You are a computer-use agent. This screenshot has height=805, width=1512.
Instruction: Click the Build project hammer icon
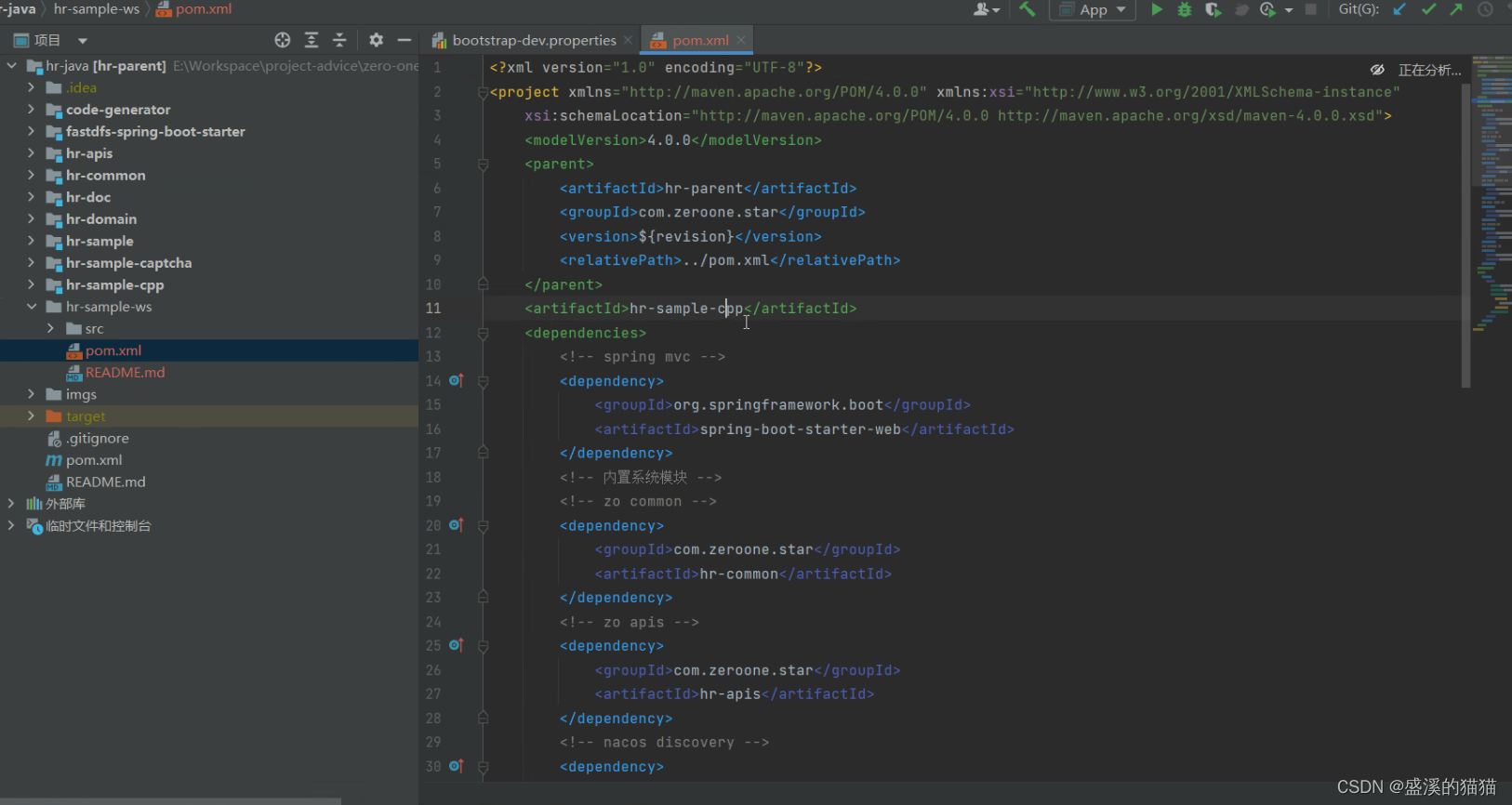[1027, 9]
